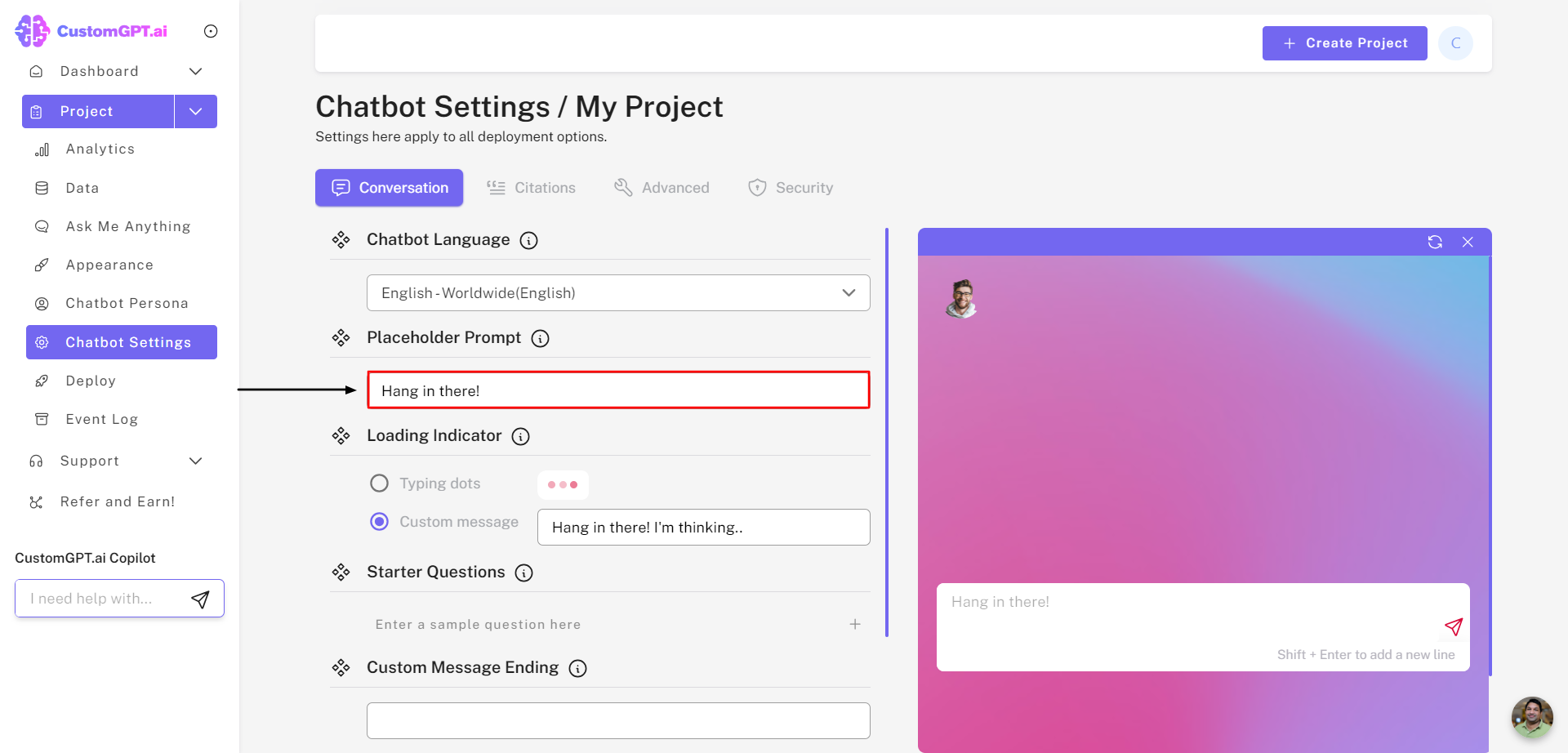
Task: Open the Deploy page
Action: (91, 381)
